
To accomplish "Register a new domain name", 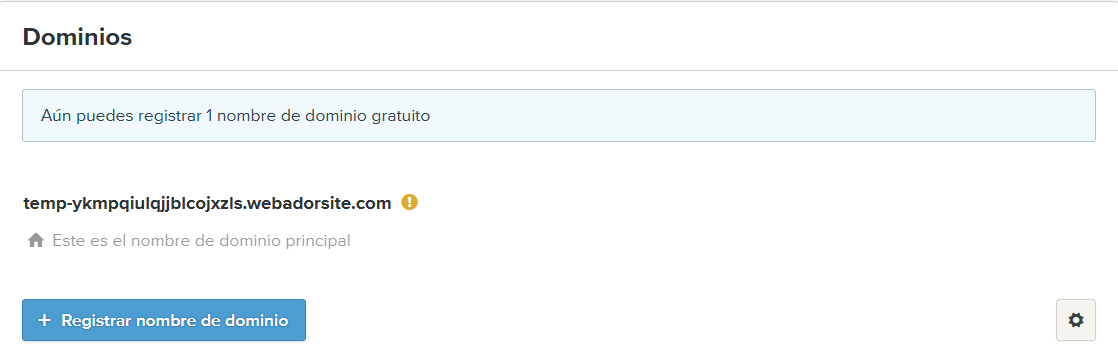I will 164,320.
